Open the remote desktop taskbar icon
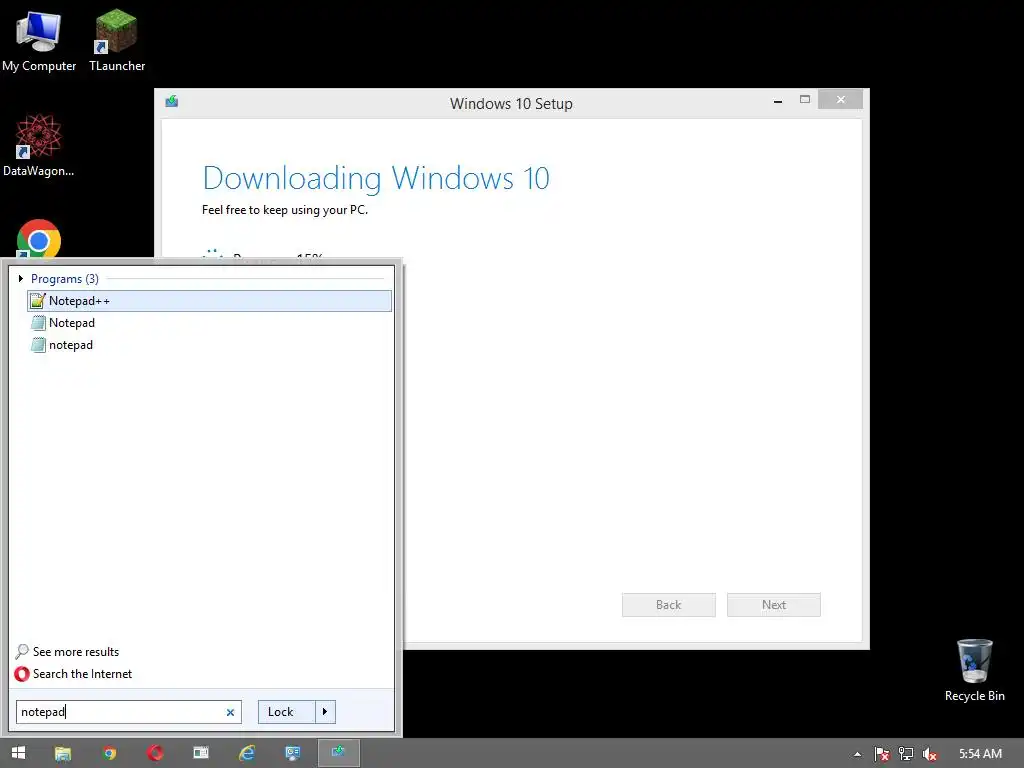 coord(293,754)
